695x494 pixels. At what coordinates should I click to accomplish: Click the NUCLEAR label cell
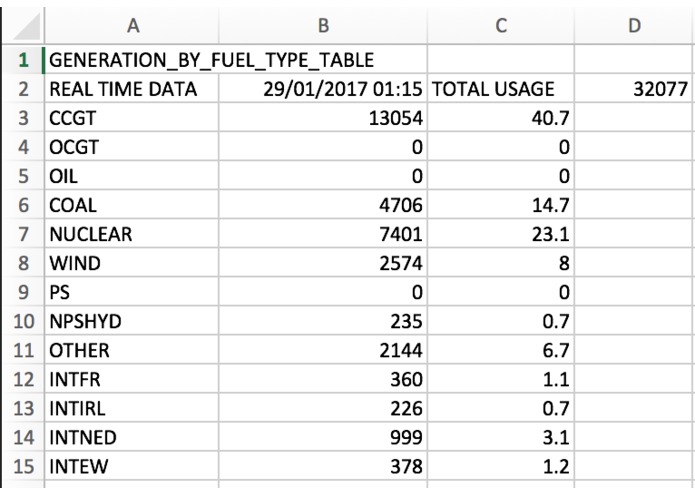click(132, 234)
